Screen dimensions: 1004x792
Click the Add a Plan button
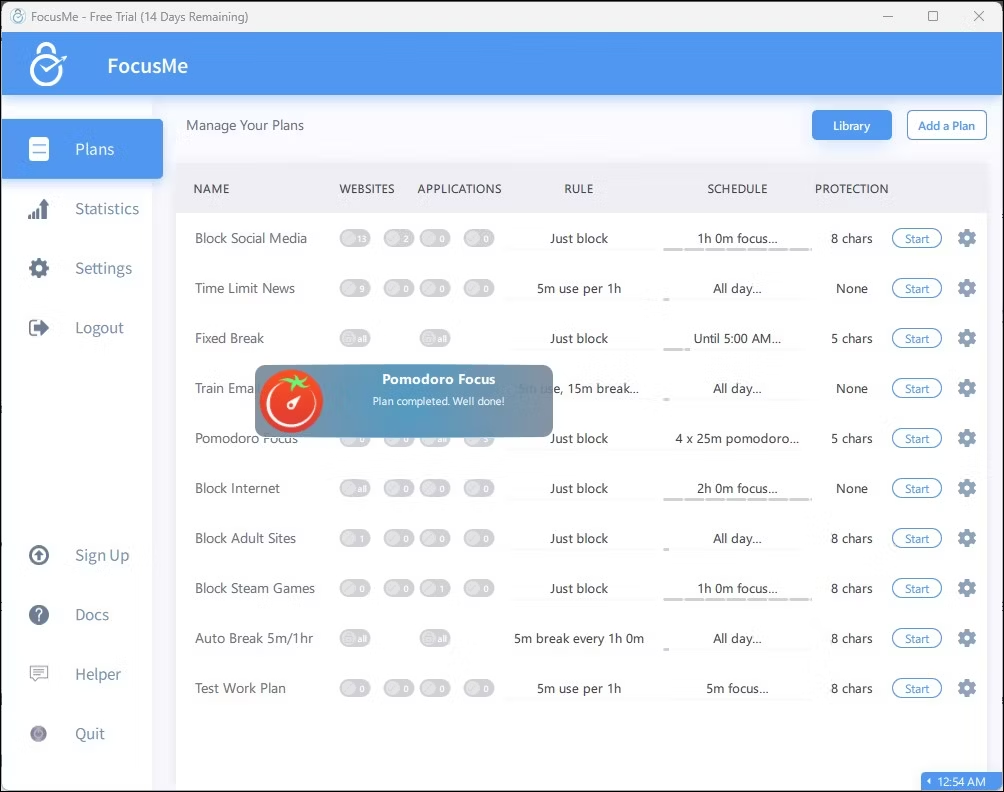click(x=946, y=125)
